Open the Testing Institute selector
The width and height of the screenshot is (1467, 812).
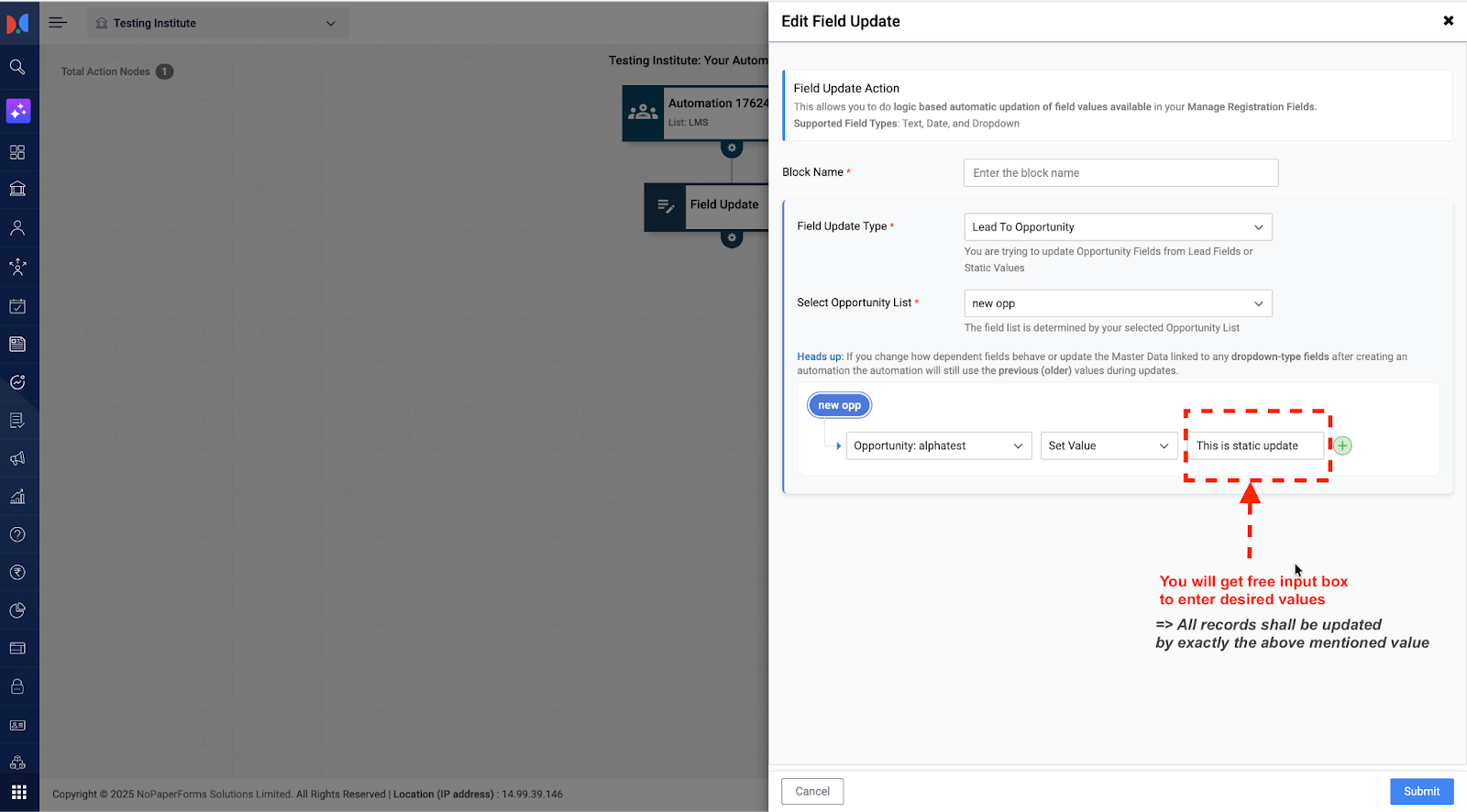(x=217, y=24)
